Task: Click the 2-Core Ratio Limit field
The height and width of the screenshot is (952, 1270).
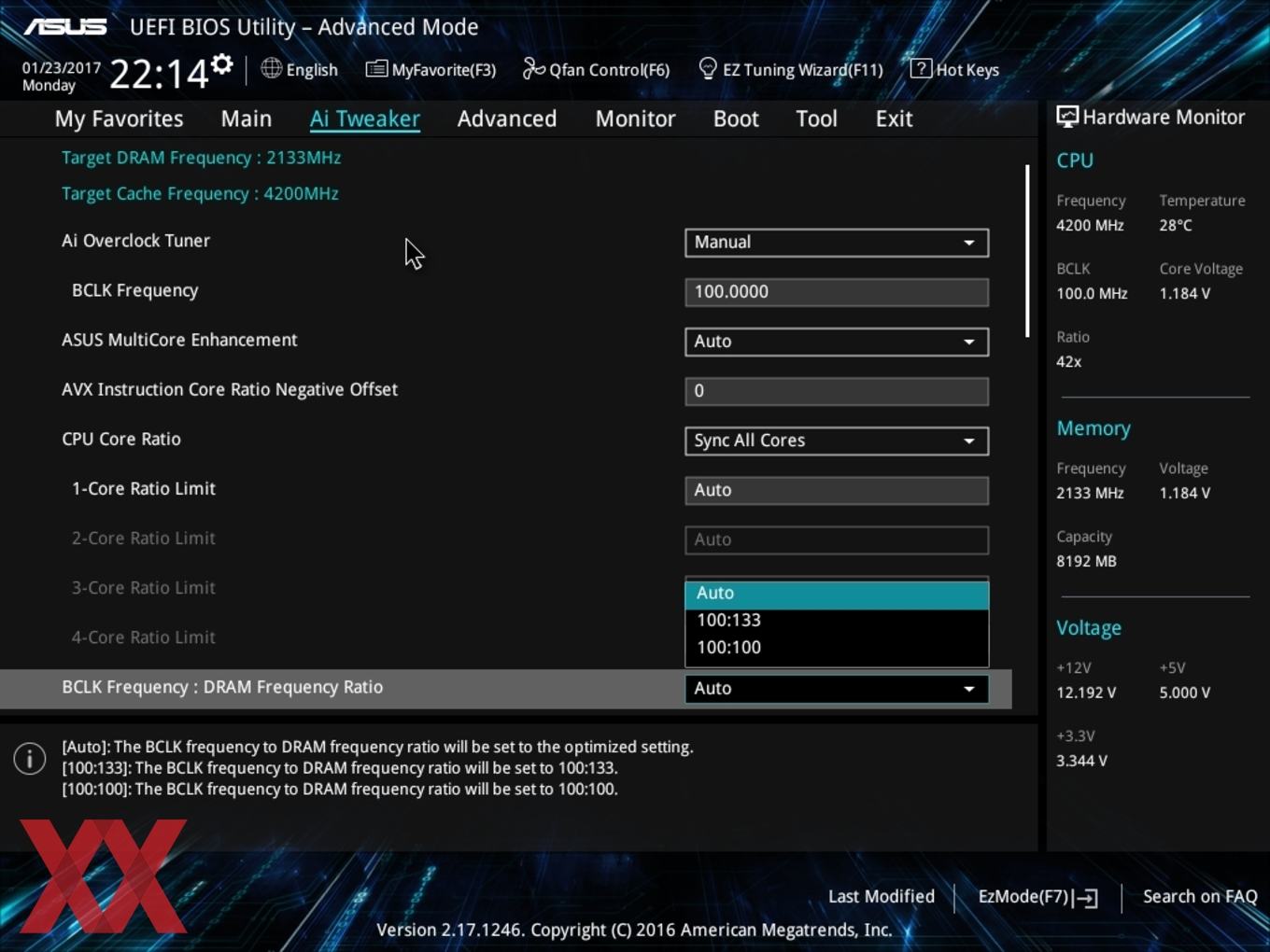Action: 837,539
